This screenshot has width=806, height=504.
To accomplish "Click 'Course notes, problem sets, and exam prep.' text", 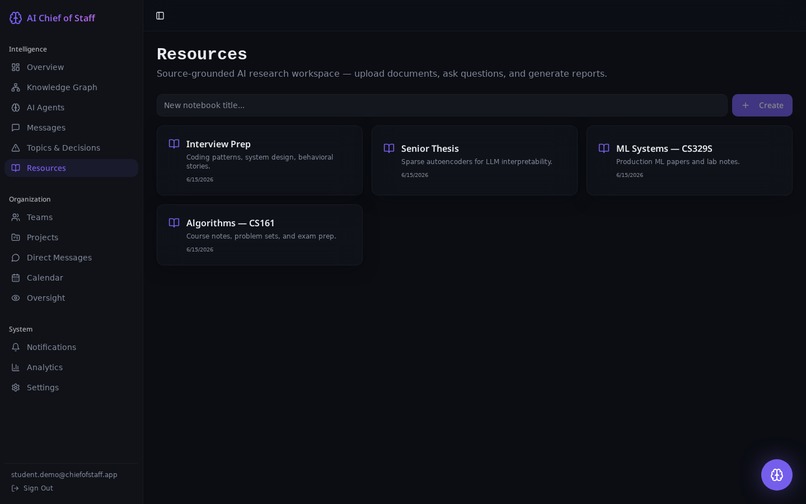I will point(261,236).
